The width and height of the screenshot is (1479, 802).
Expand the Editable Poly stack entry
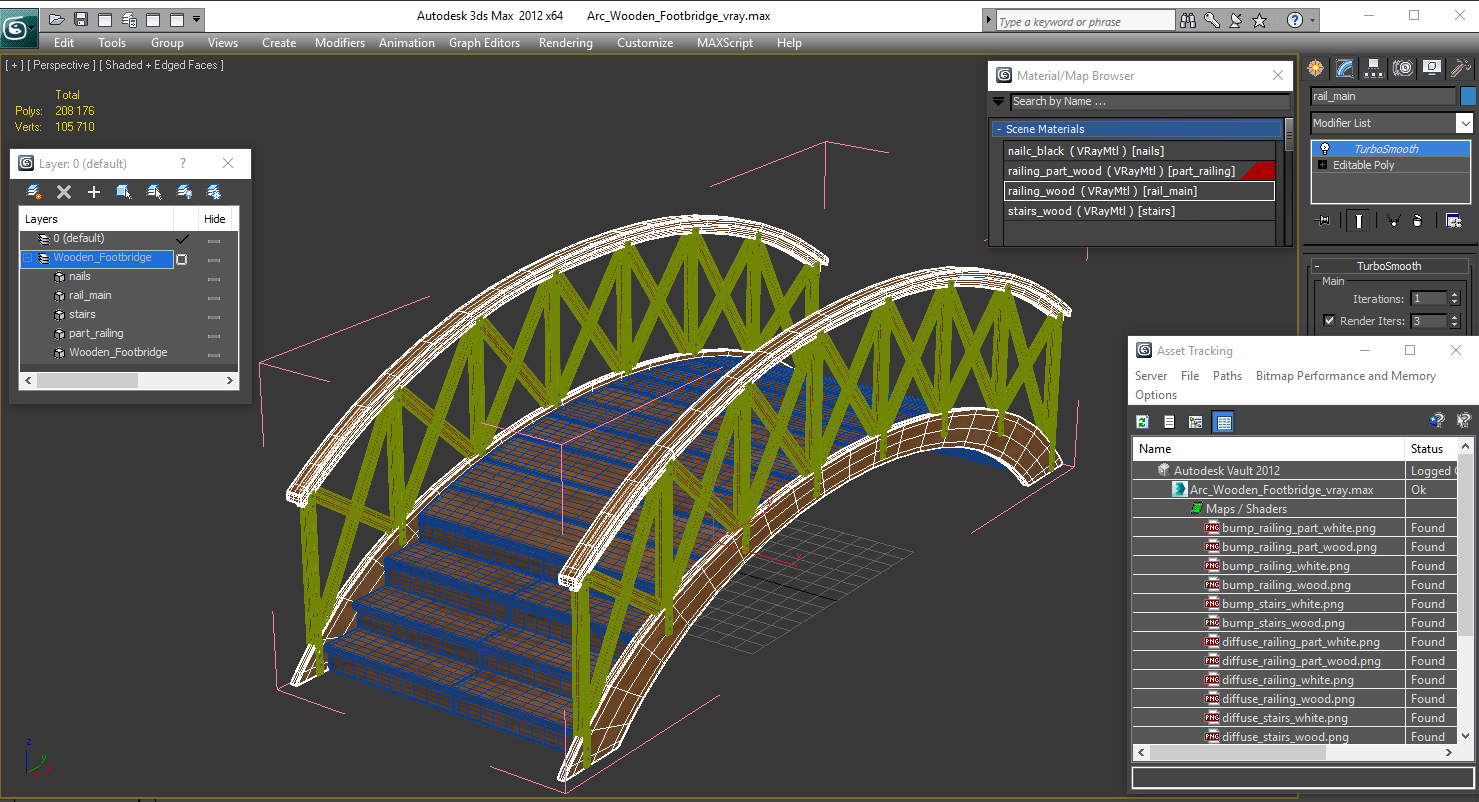coord(1324,165)
